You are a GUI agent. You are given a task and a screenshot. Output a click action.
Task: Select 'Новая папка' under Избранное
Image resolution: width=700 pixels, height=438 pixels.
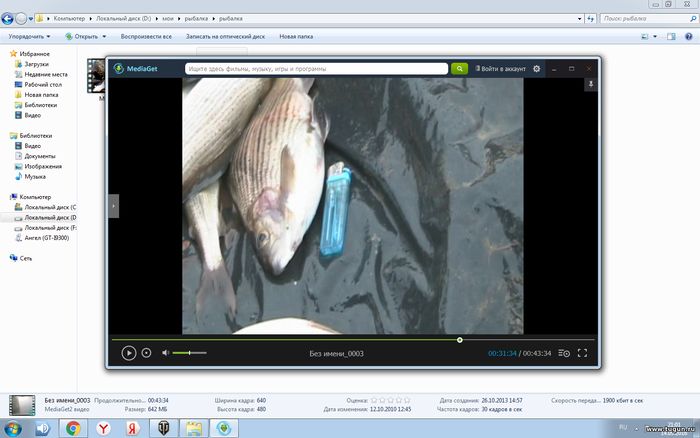pos(36,95)
